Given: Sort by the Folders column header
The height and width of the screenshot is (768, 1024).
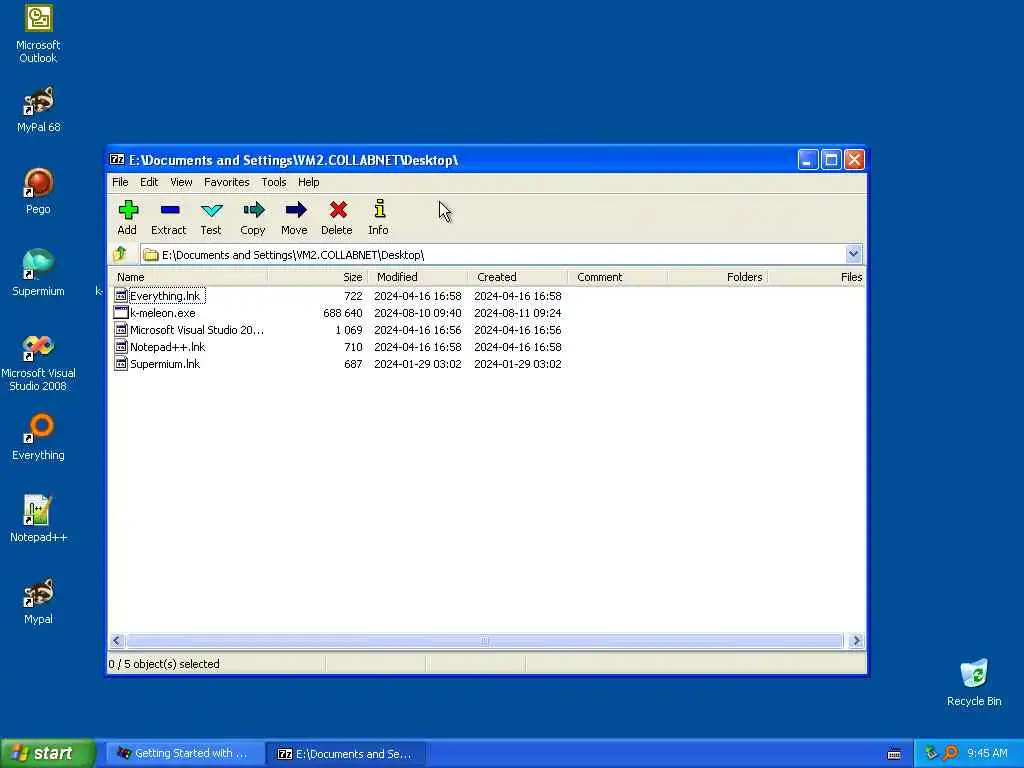Looking at the screenshot, I should [x=718, y=277].
